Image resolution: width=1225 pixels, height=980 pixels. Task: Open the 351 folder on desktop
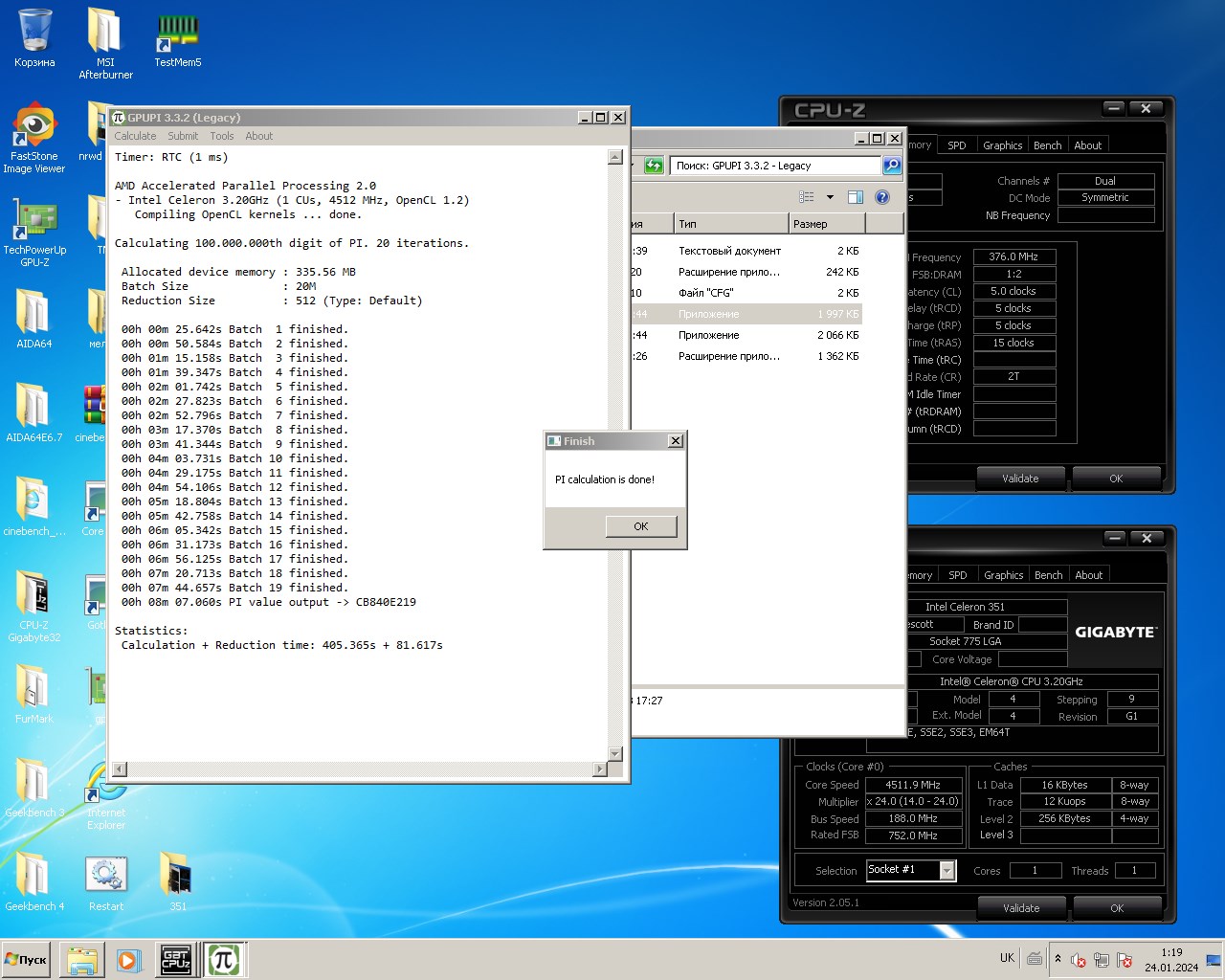(177, 882)
